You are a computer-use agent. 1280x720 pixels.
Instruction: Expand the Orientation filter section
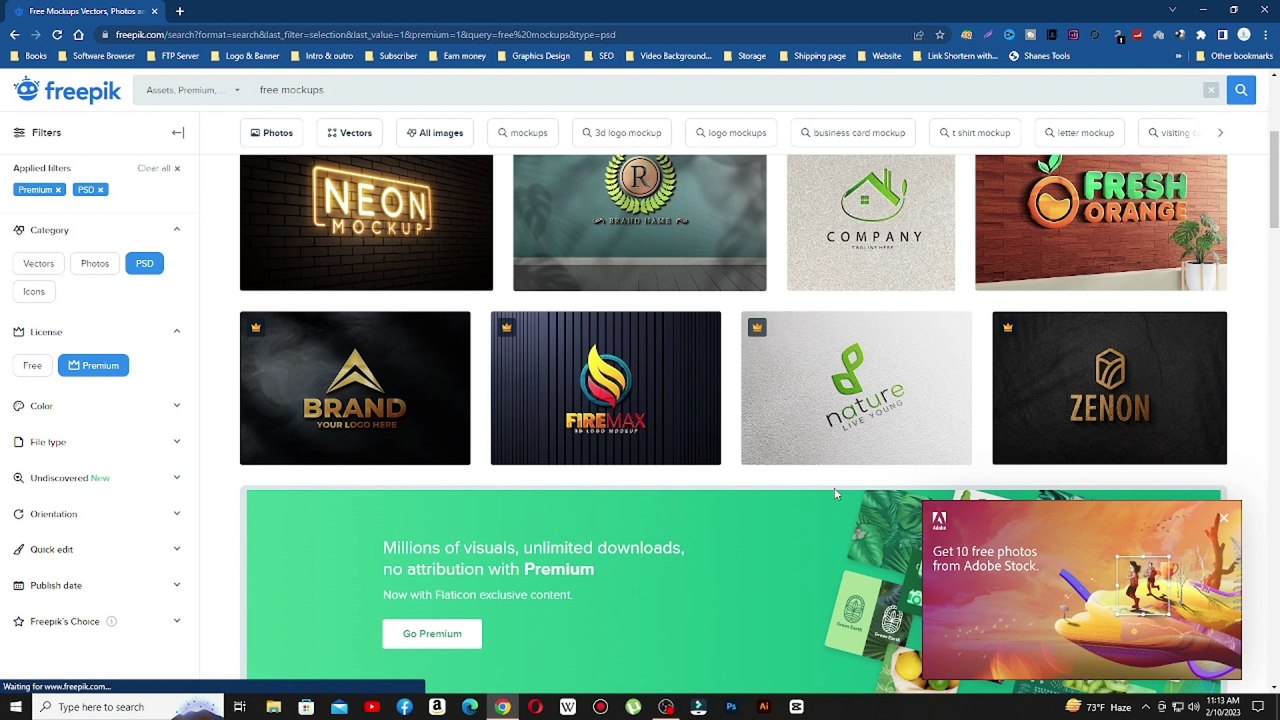pyautogui.click(x=177, y=514)
